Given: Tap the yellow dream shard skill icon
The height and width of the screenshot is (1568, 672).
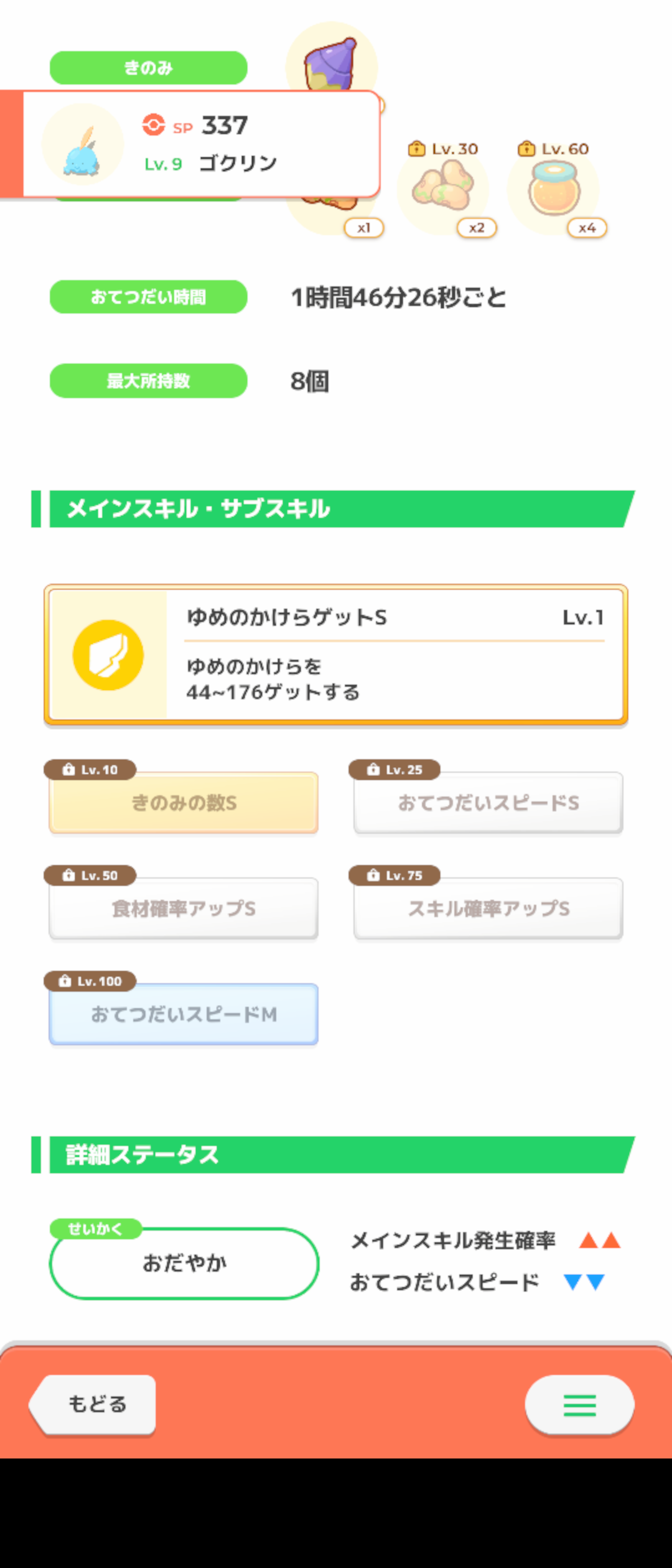Looking at the screenshot, I should (x=108, y=655).
